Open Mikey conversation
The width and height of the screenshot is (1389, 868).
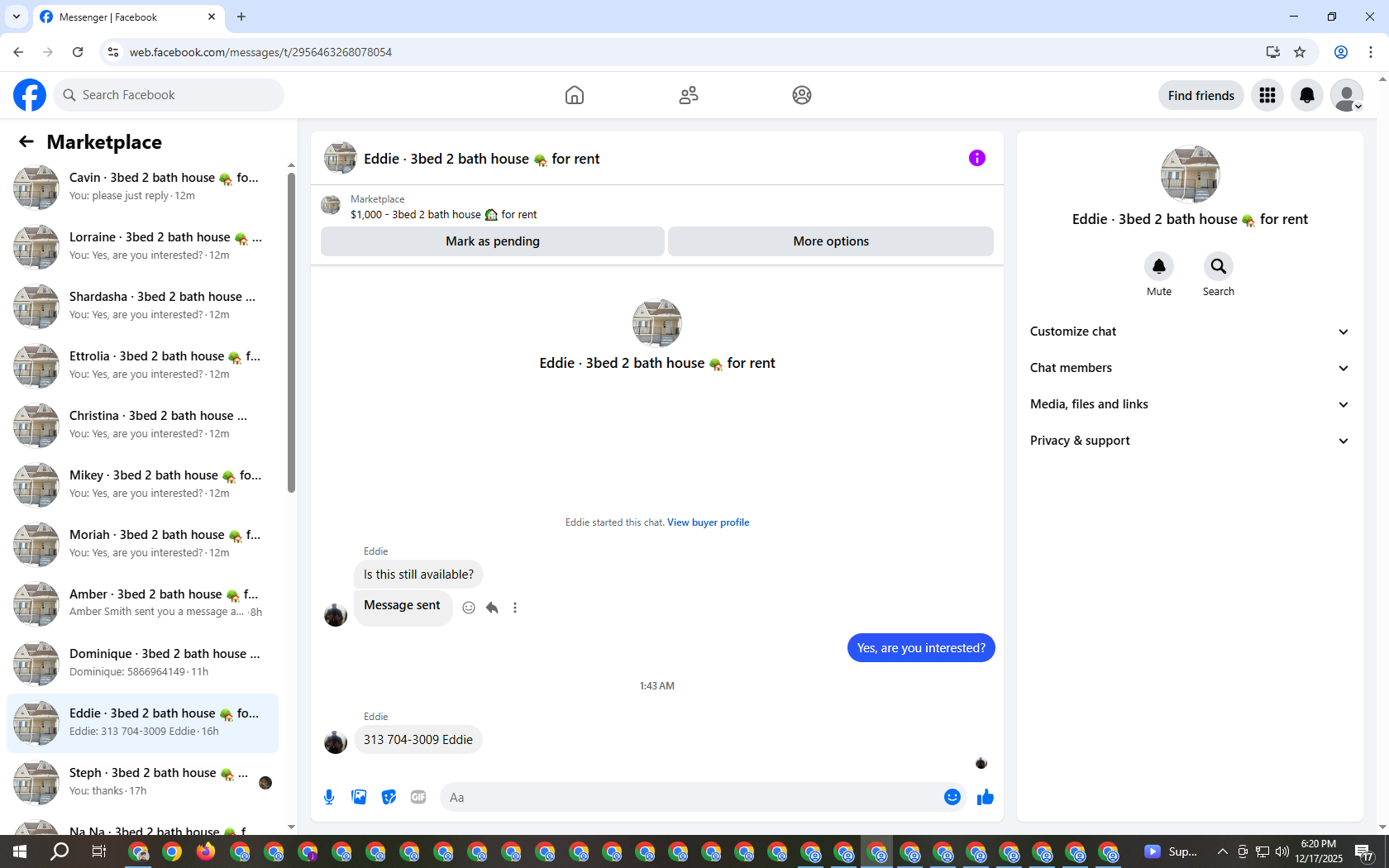pos(142,484)
